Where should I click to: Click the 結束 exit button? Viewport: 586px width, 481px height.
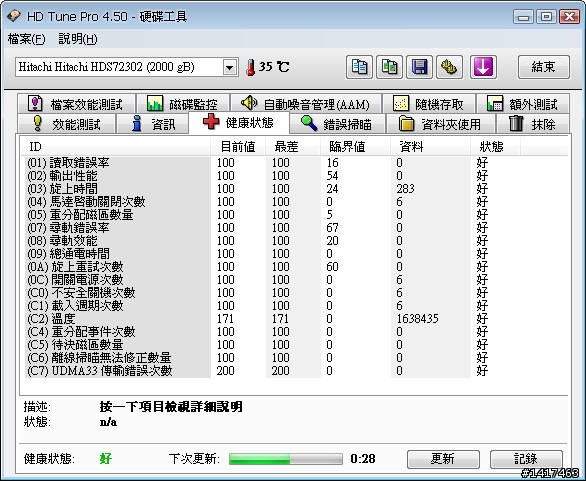coord(544,67)
